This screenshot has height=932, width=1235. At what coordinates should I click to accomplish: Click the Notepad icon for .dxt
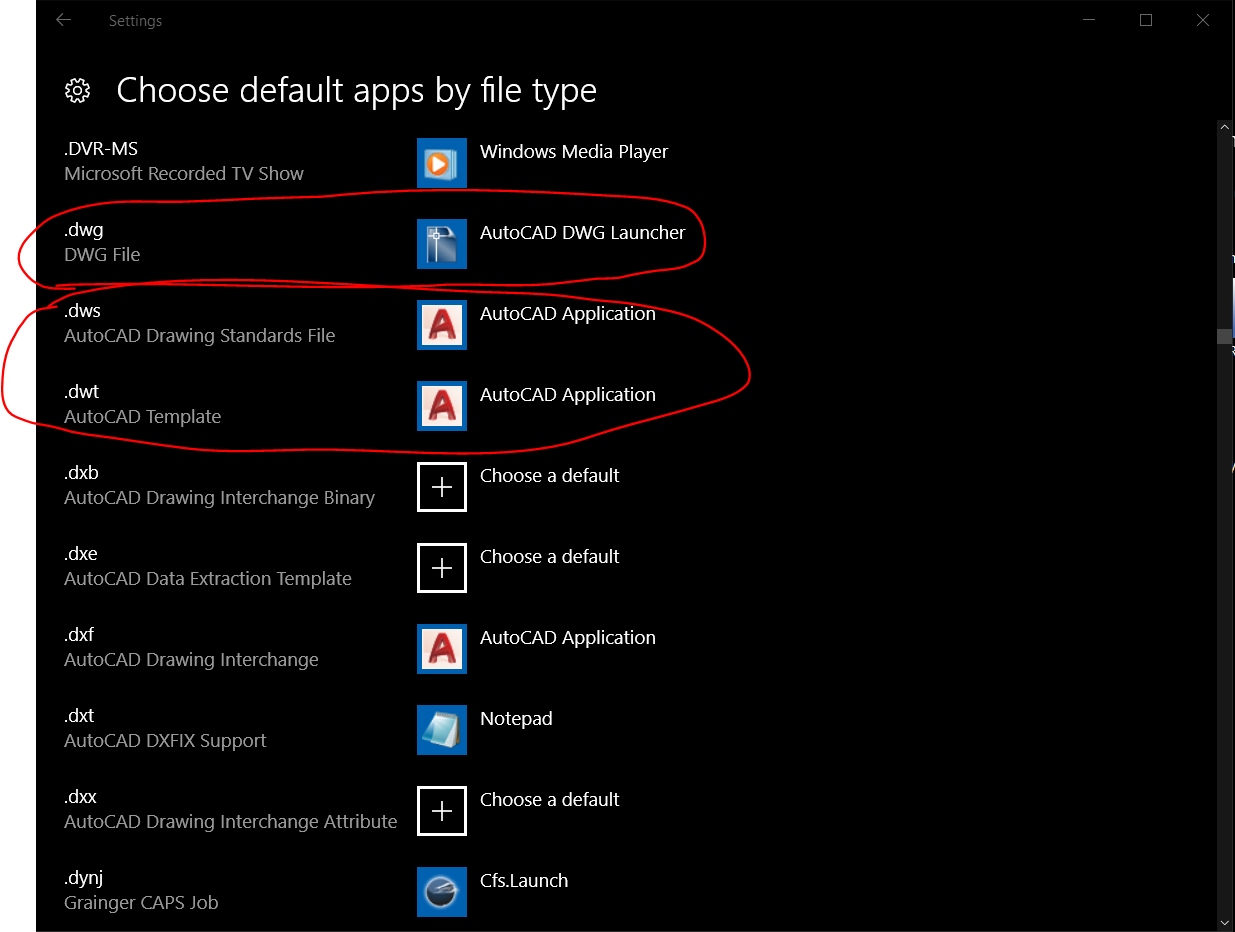[x=441, y=730]
